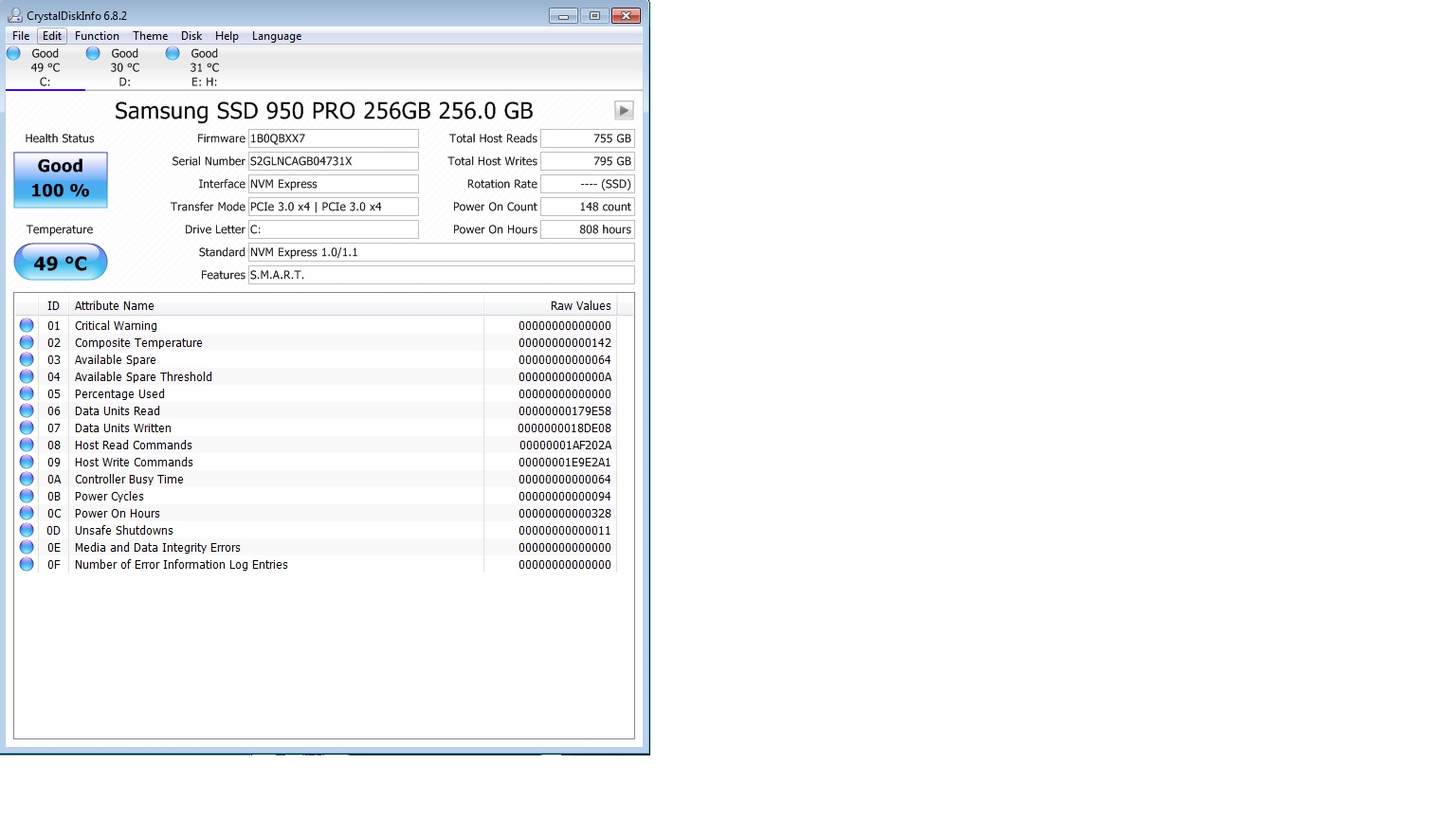The height and width of the screenshot is (819, 1456).
Task: Click the blue status orb for drive E: H:
Action: pos(173,54)
